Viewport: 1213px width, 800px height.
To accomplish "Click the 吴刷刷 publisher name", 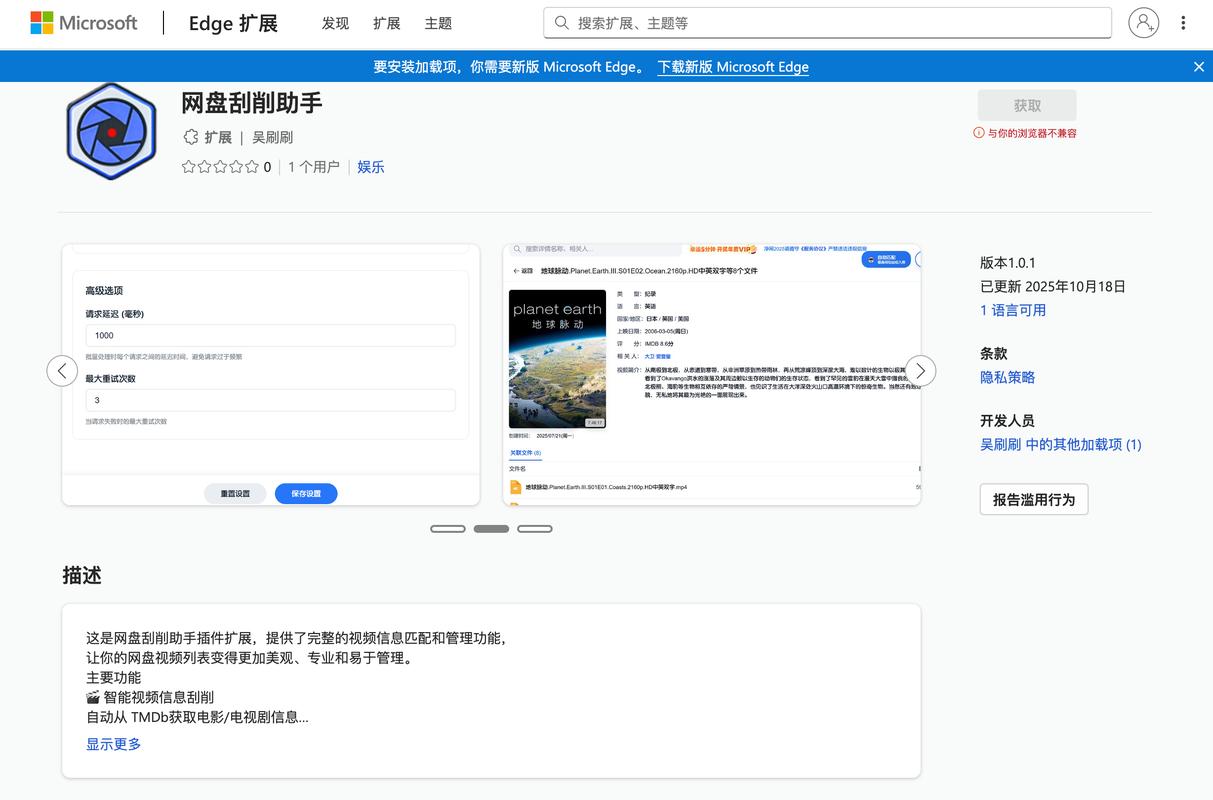I will coord(272,137).
